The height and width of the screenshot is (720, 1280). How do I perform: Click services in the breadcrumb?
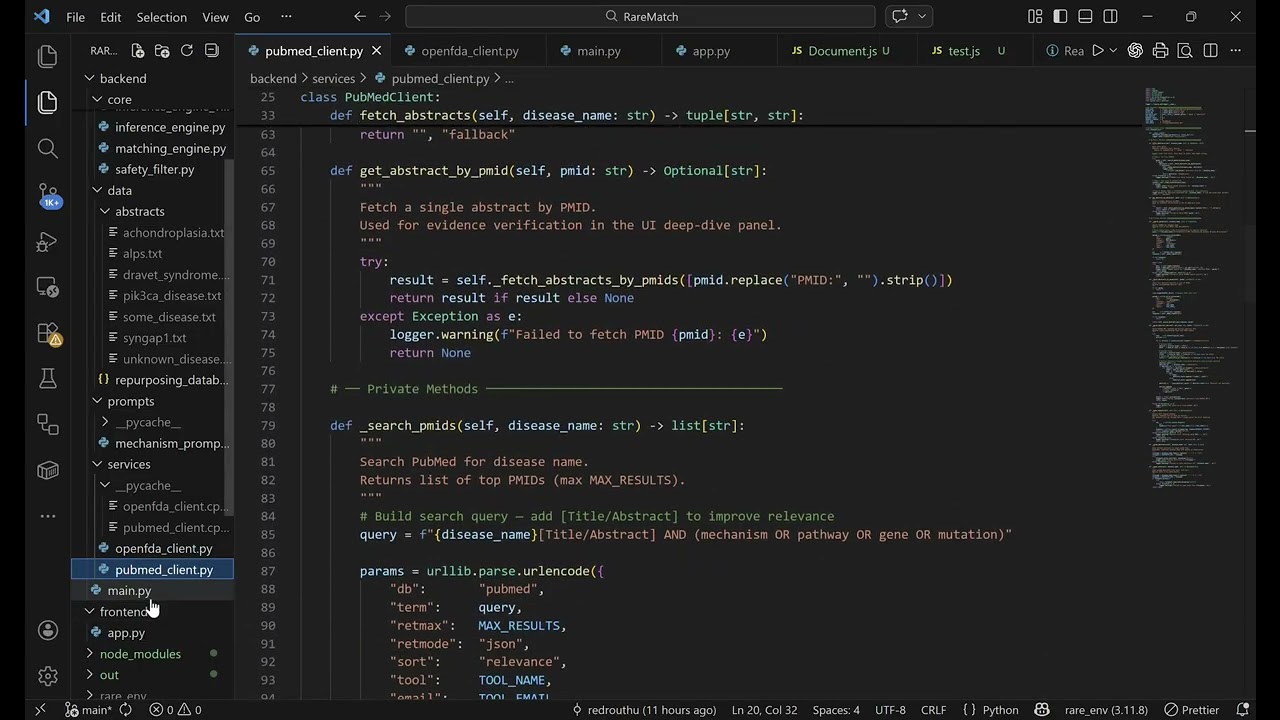pyautogui.click(x=333, y=78)
